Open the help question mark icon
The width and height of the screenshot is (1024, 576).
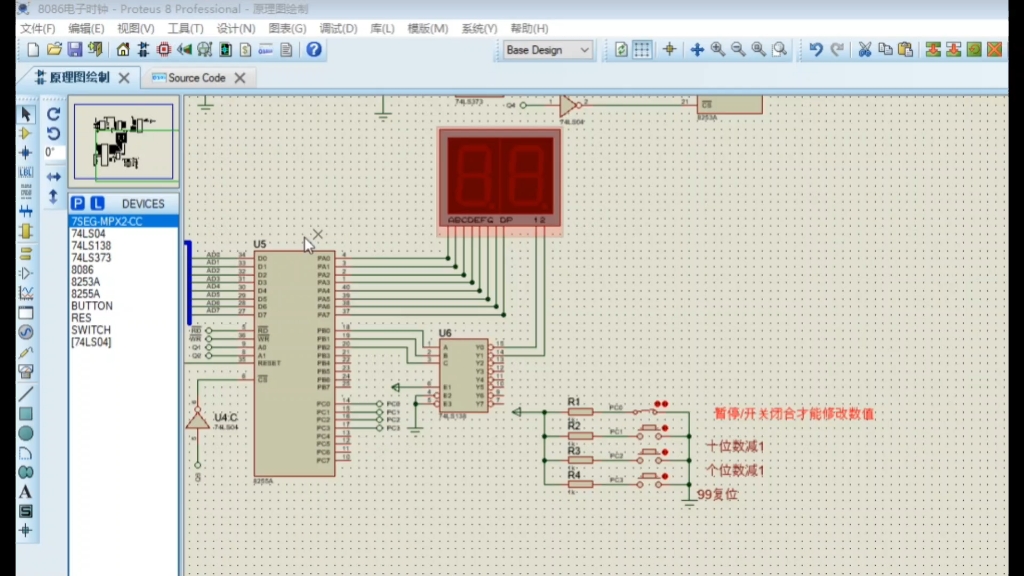314,50
